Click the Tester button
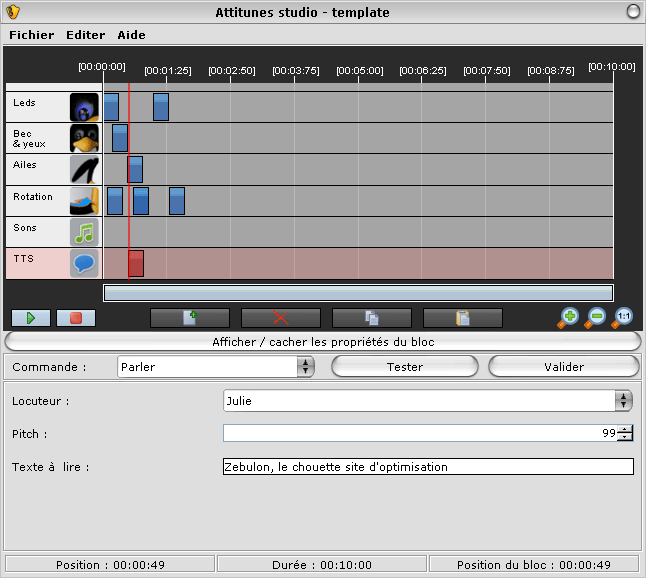Screen dimensions: 646x578 point(405,367)
